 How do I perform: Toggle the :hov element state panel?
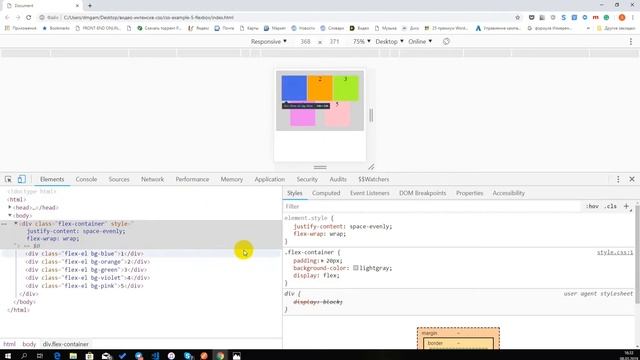point(592,207)
